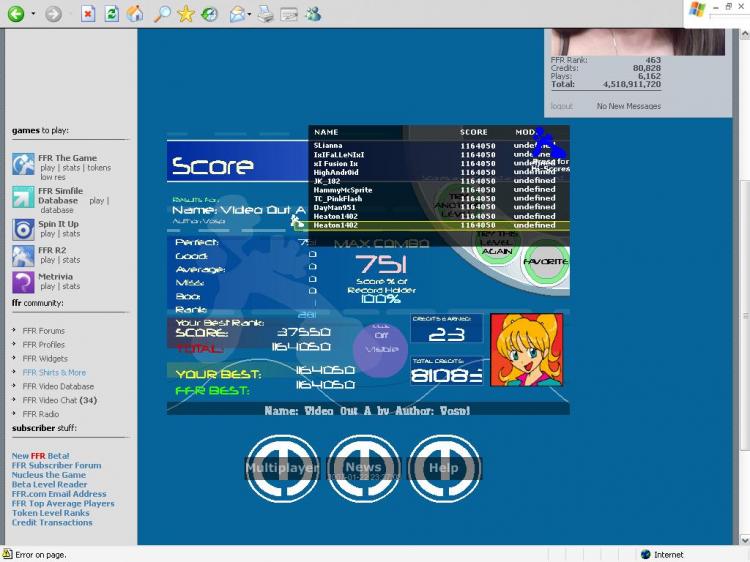Screen dimensions: 750x562
Task: Click the Multiplayer round button
Action: [282, 468]
